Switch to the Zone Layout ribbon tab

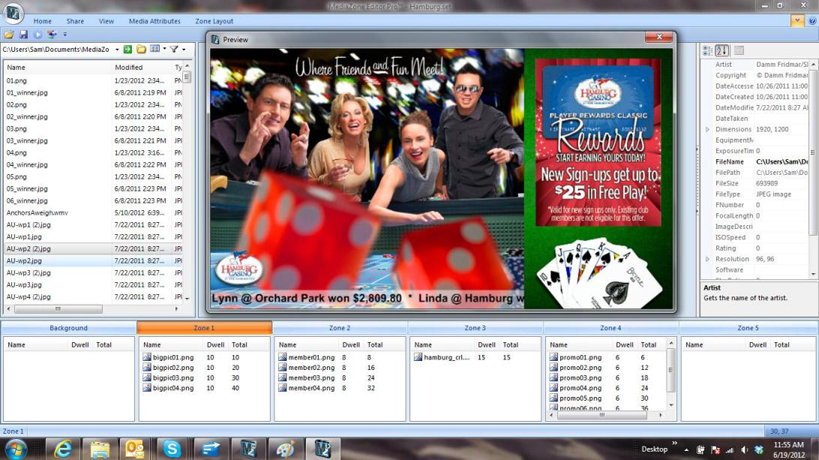click(214, 21)
